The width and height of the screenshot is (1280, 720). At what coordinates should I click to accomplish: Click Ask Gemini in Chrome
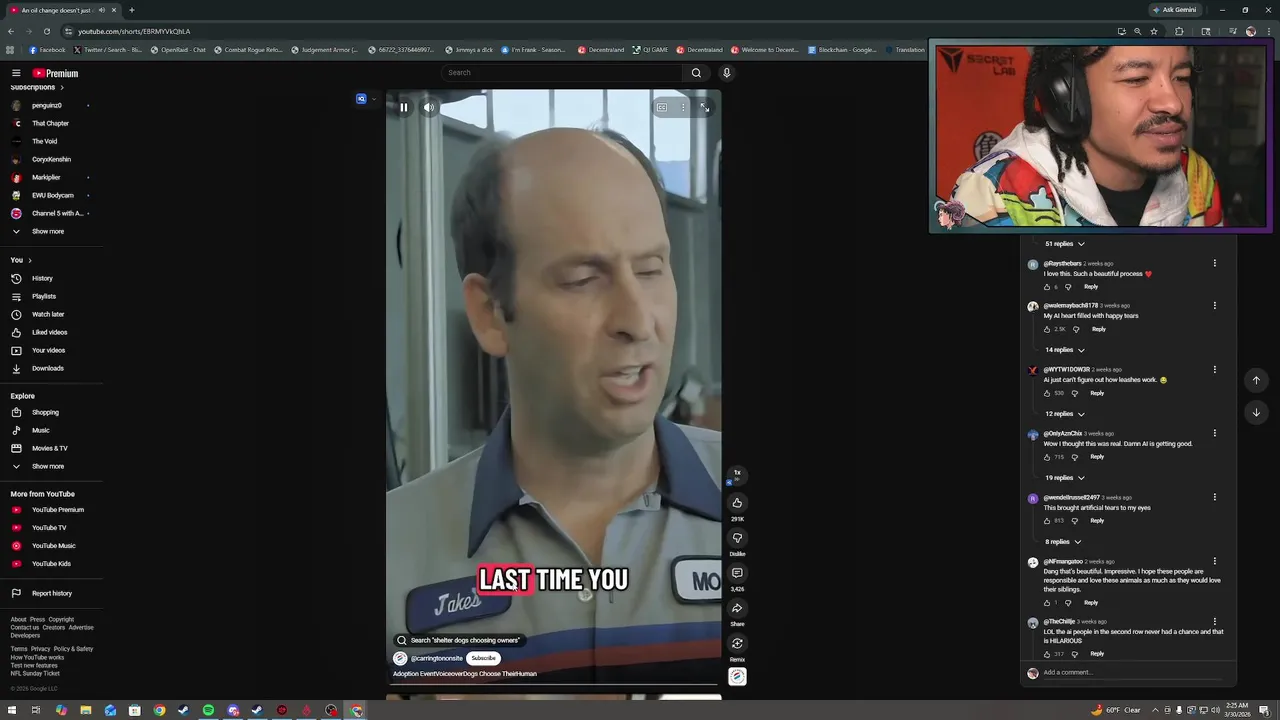click(x=1174, y=10)
